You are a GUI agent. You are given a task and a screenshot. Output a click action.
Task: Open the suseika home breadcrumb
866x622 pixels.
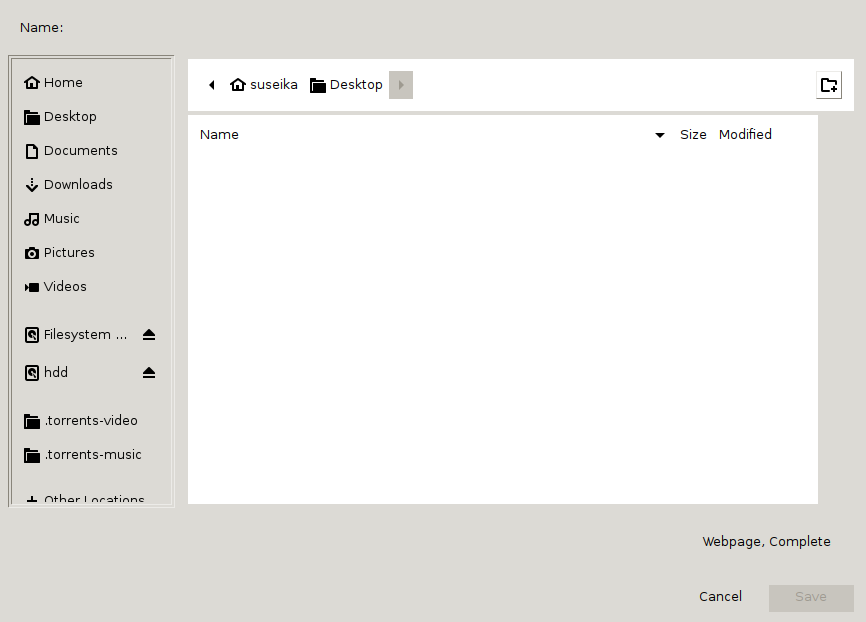(263, 84)
